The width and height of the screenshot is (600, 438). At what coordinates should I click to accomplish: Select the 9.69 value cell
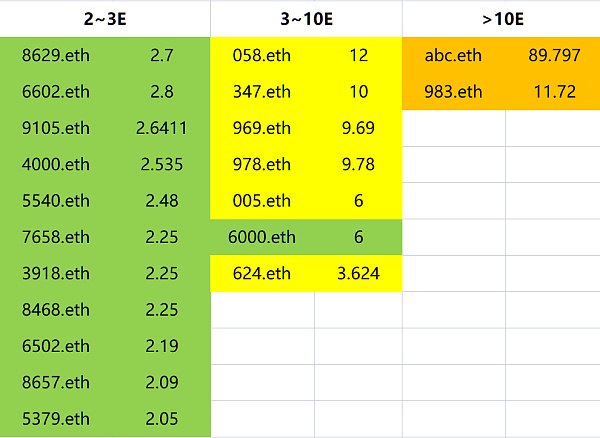coord(358,128)
